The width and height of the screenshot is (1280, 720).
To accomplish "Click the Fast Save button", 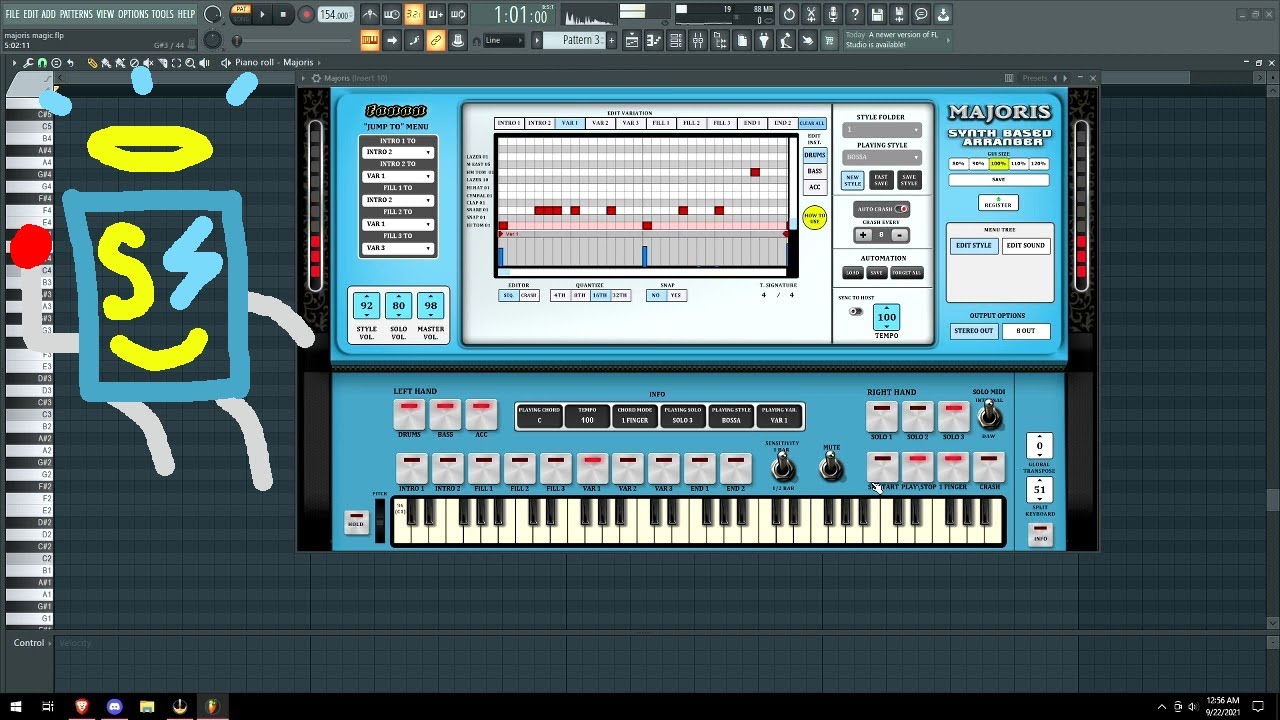I will 881,180.
